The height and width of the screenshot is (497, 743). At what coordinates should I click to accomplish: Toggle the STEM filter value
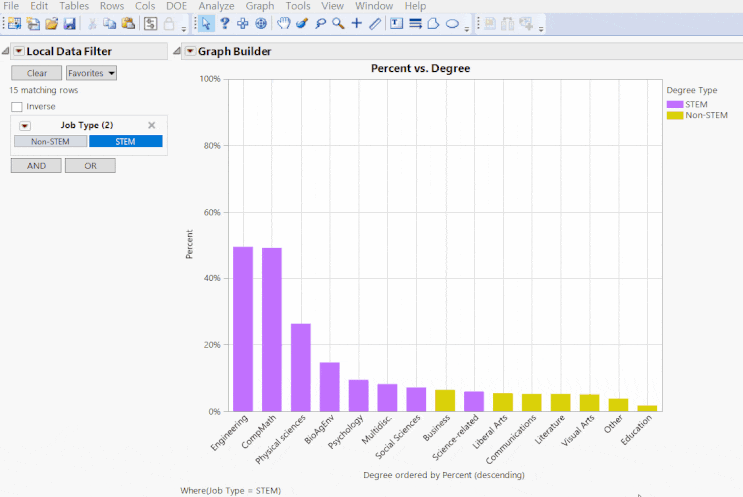point(125,141)
